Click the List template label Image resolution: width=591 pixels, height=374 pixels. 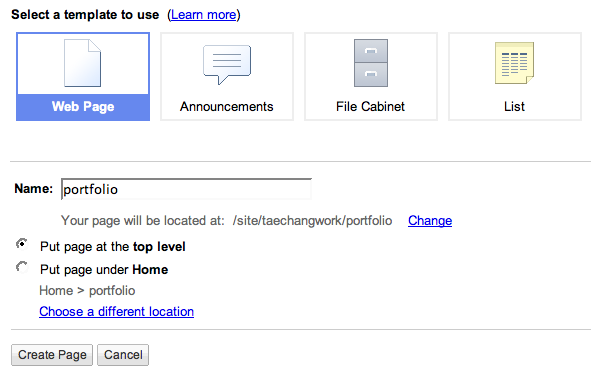click(x=514, y=107)
